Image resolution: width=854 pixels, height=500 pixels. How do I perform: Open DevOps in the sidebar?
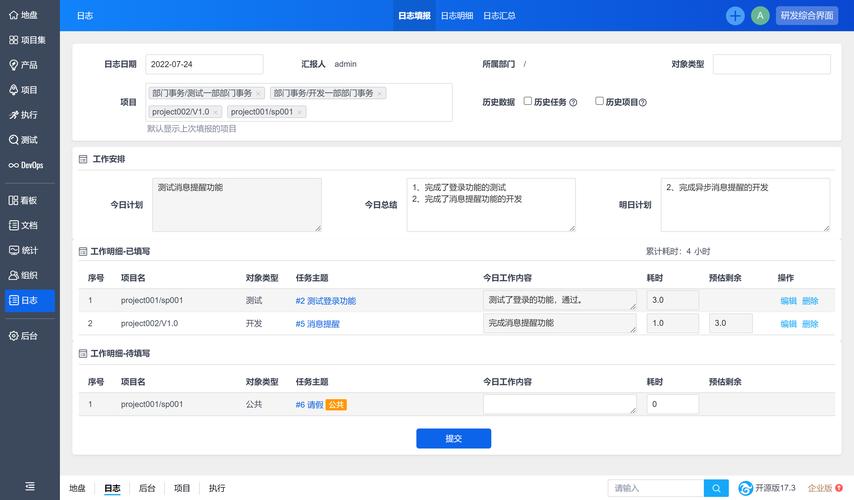click(26, 165)
